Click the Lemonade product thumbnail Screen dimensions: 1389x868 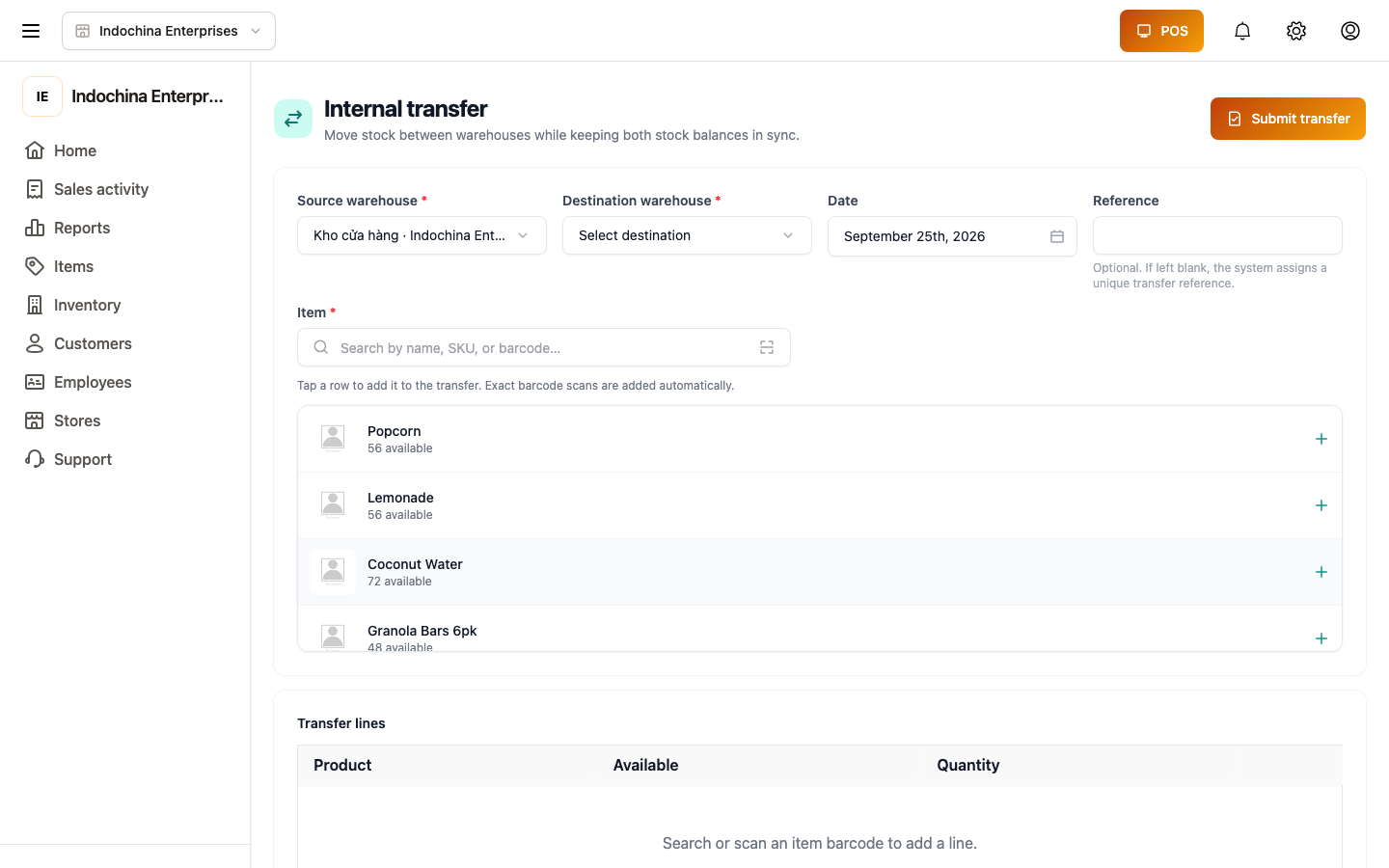(333, 505)
